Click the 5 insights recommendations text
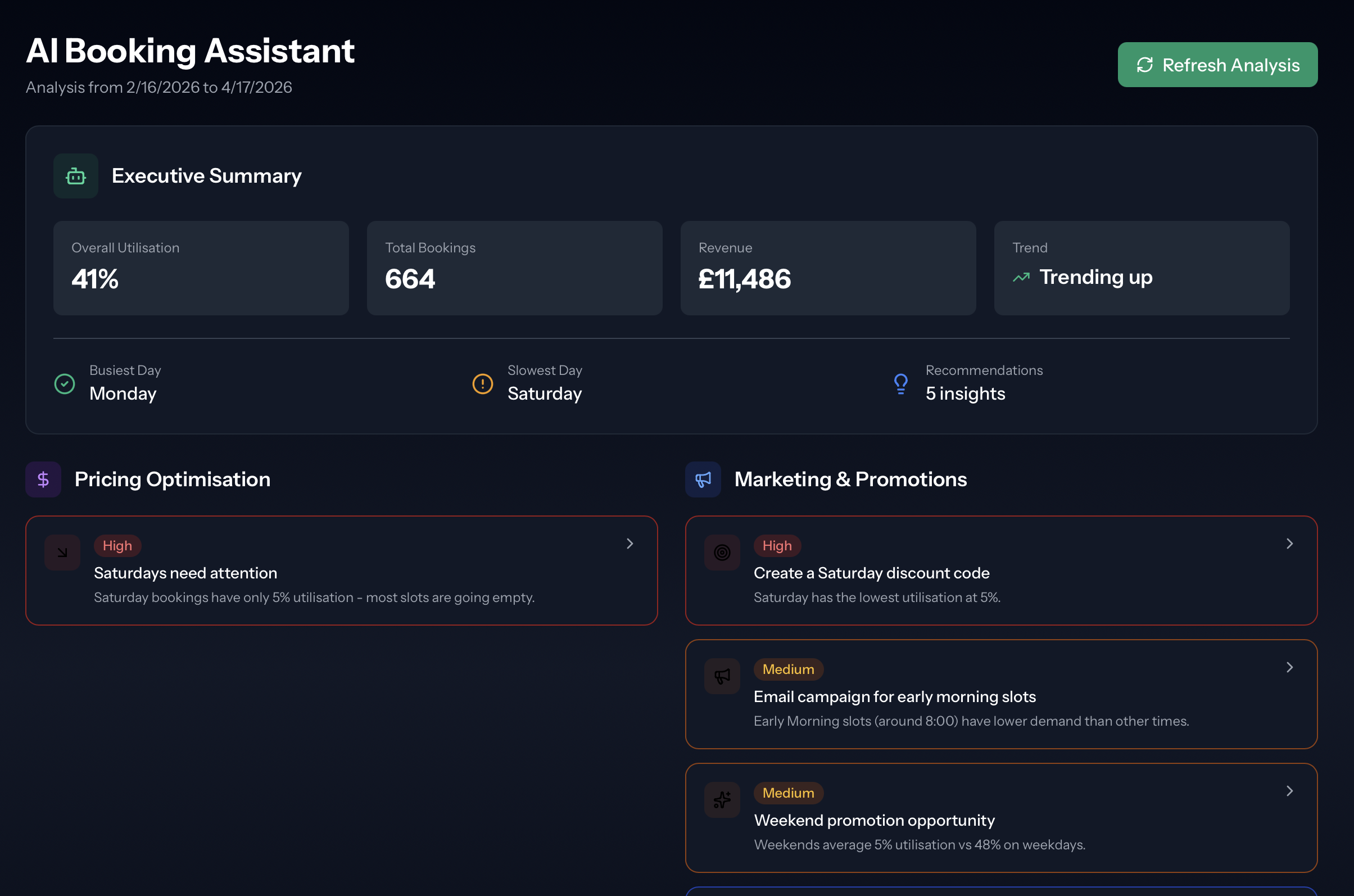The image size is (1354, 896). coord(966,393)
